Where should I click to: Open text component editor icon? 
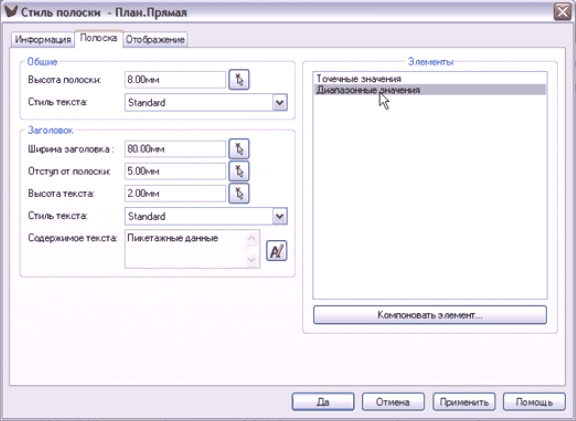[x=276, y=251]
